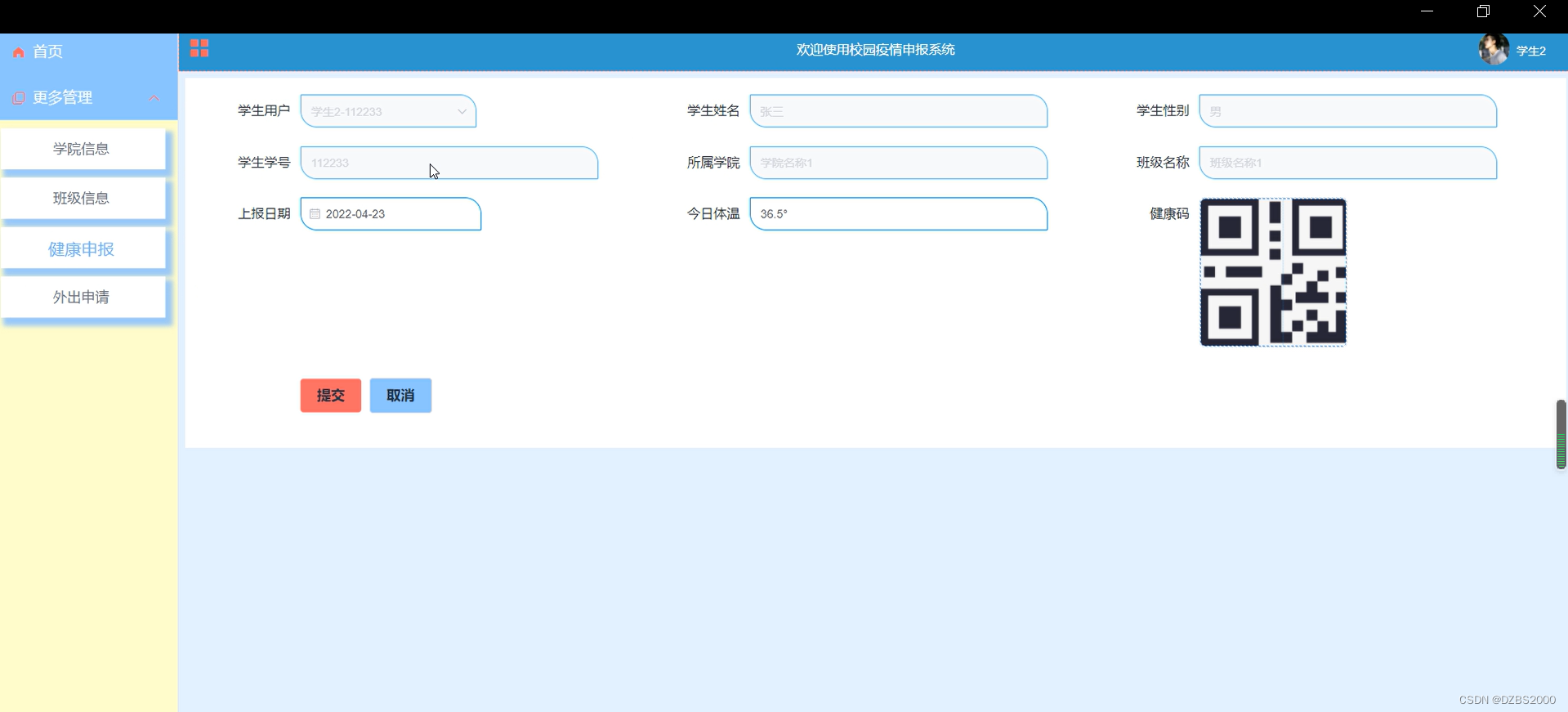The width and height of the screenshot is (1568, 712).
Task: Minimize the application window
Action: click(1427, 11)
